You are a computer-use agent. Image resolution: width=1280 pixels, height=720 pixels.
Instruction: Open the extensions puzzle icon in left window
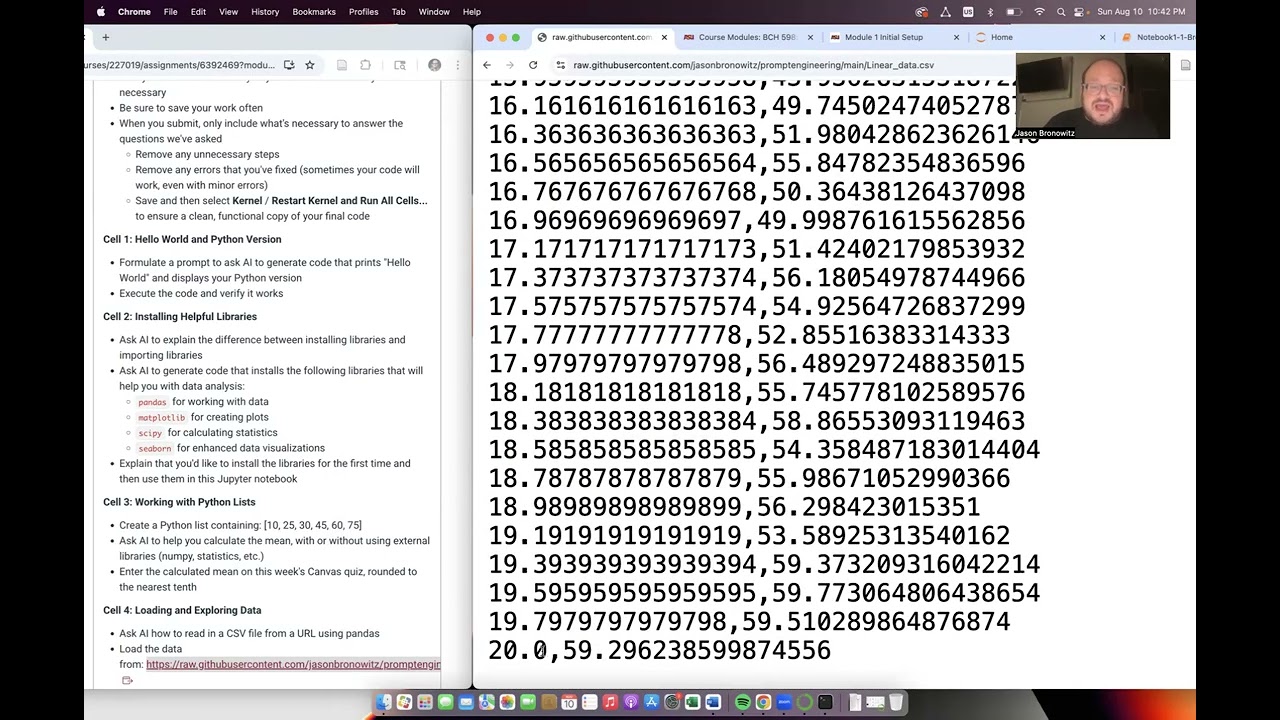coord(365,65)
